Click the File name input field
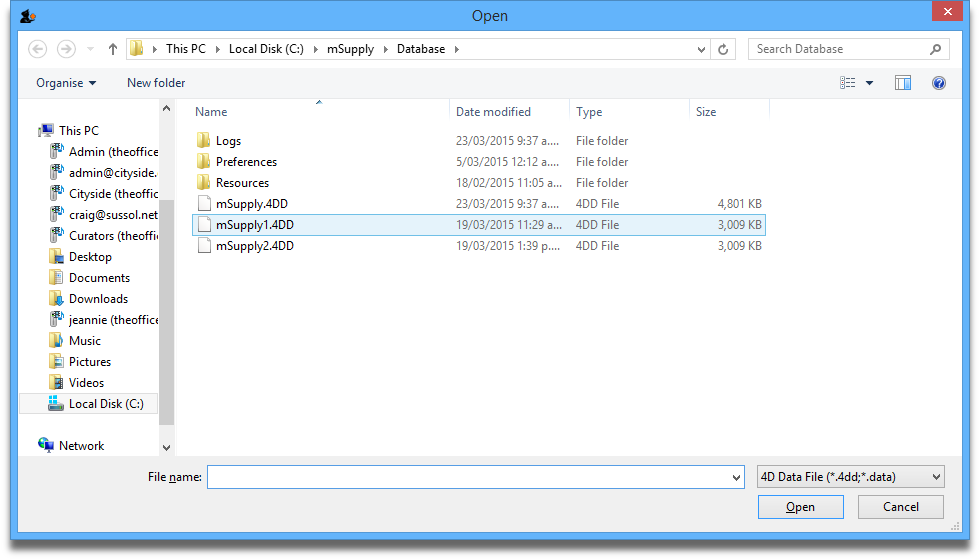The image size is (980, 560). [468, 478]
